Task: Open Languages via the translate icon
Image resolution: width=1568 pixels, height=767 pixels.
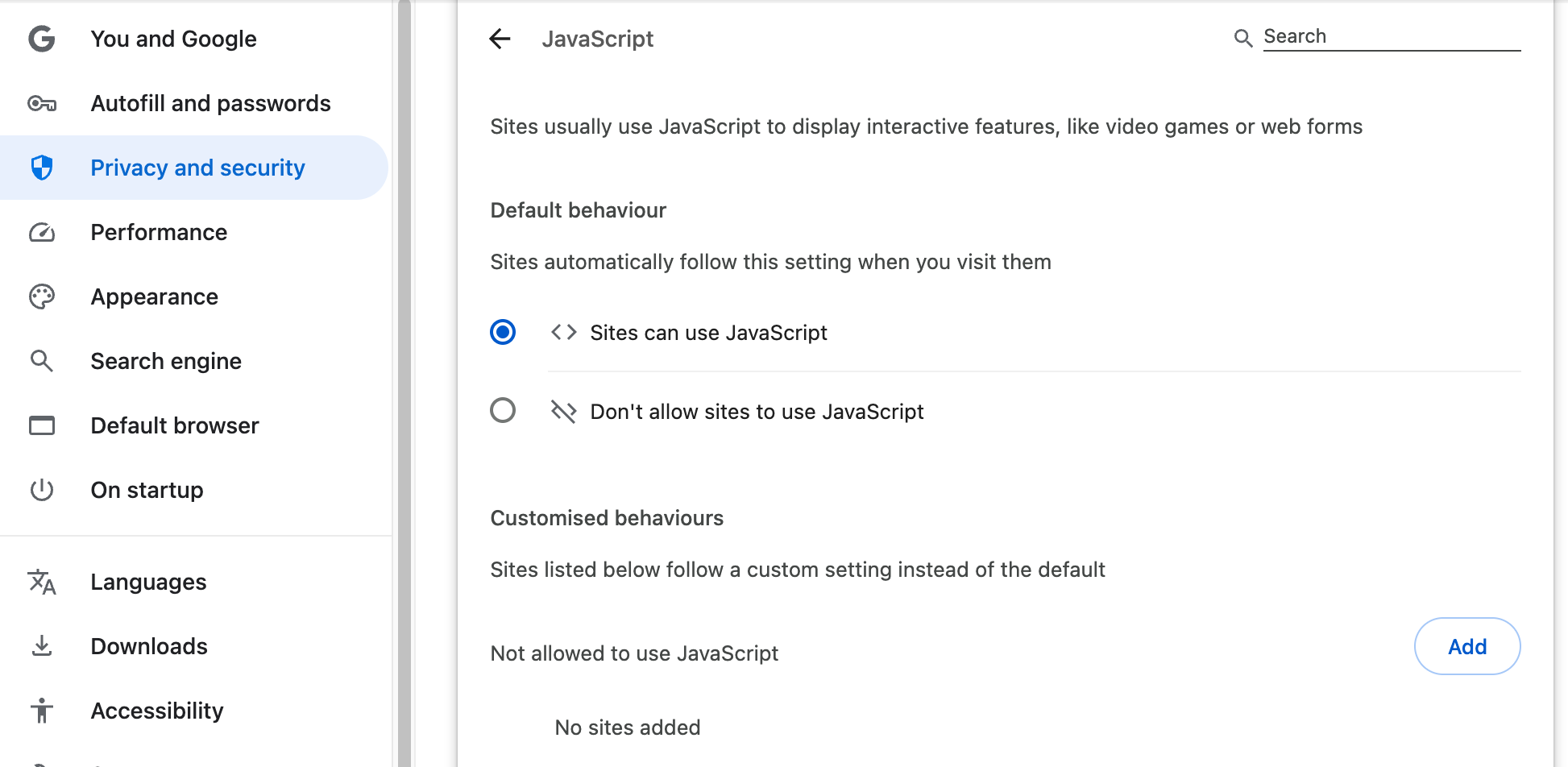Action: click(x=41, y=582)
